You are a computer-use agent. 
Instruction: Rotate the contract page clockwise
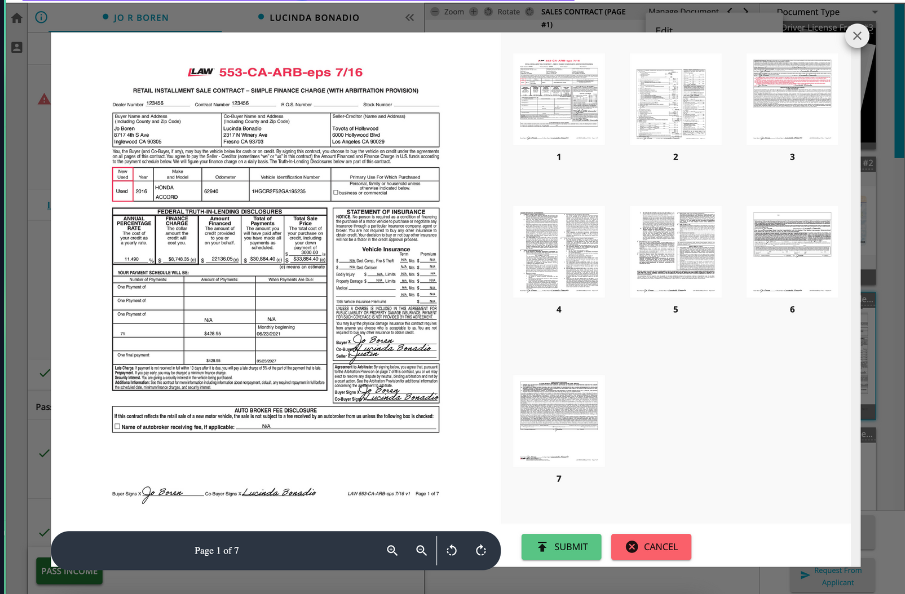pyautogui.click(x=481, y=549)
